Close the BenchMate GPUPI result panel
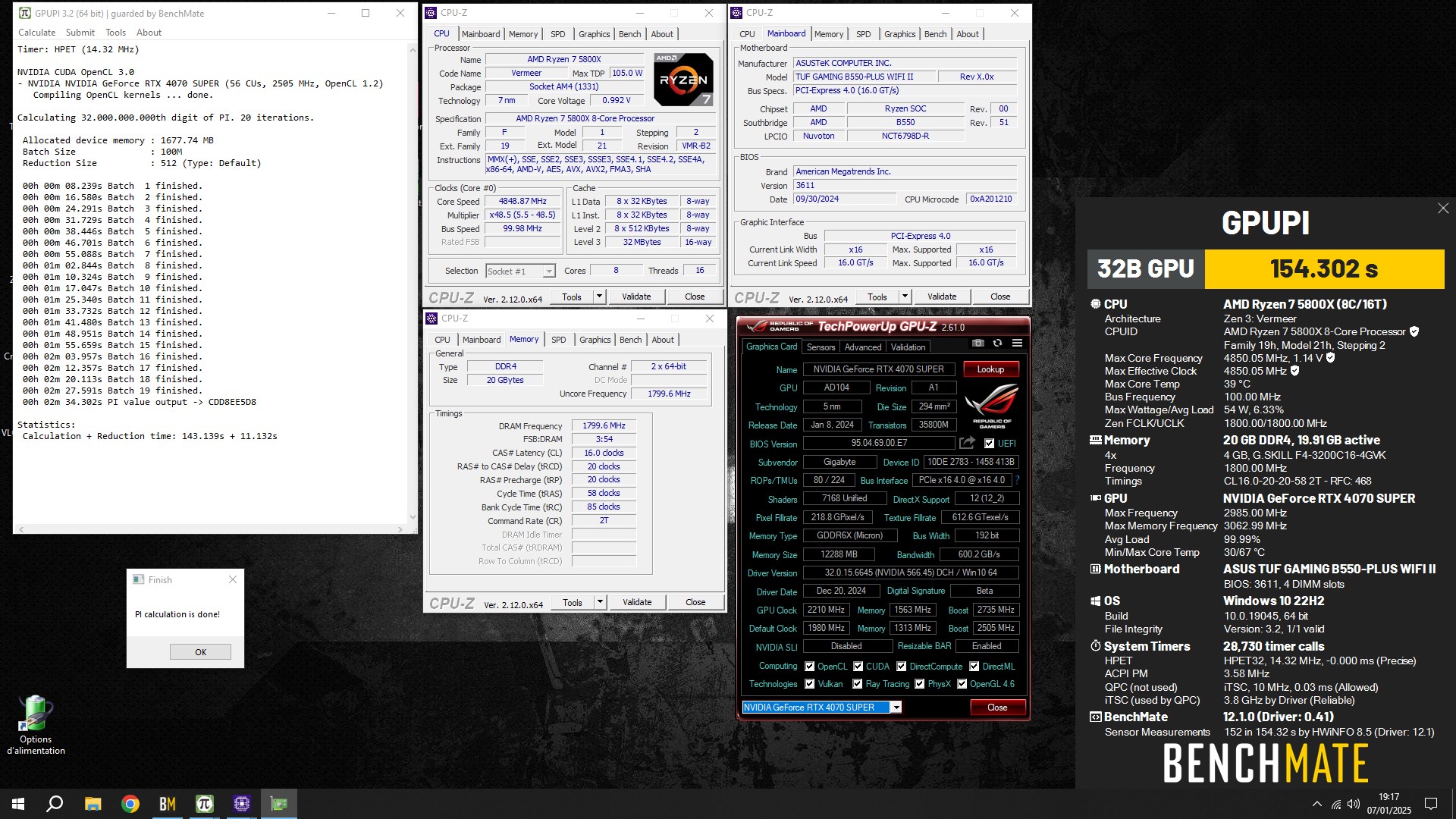Viewport: 1456px width, 819px height. tap(1442, 208)
